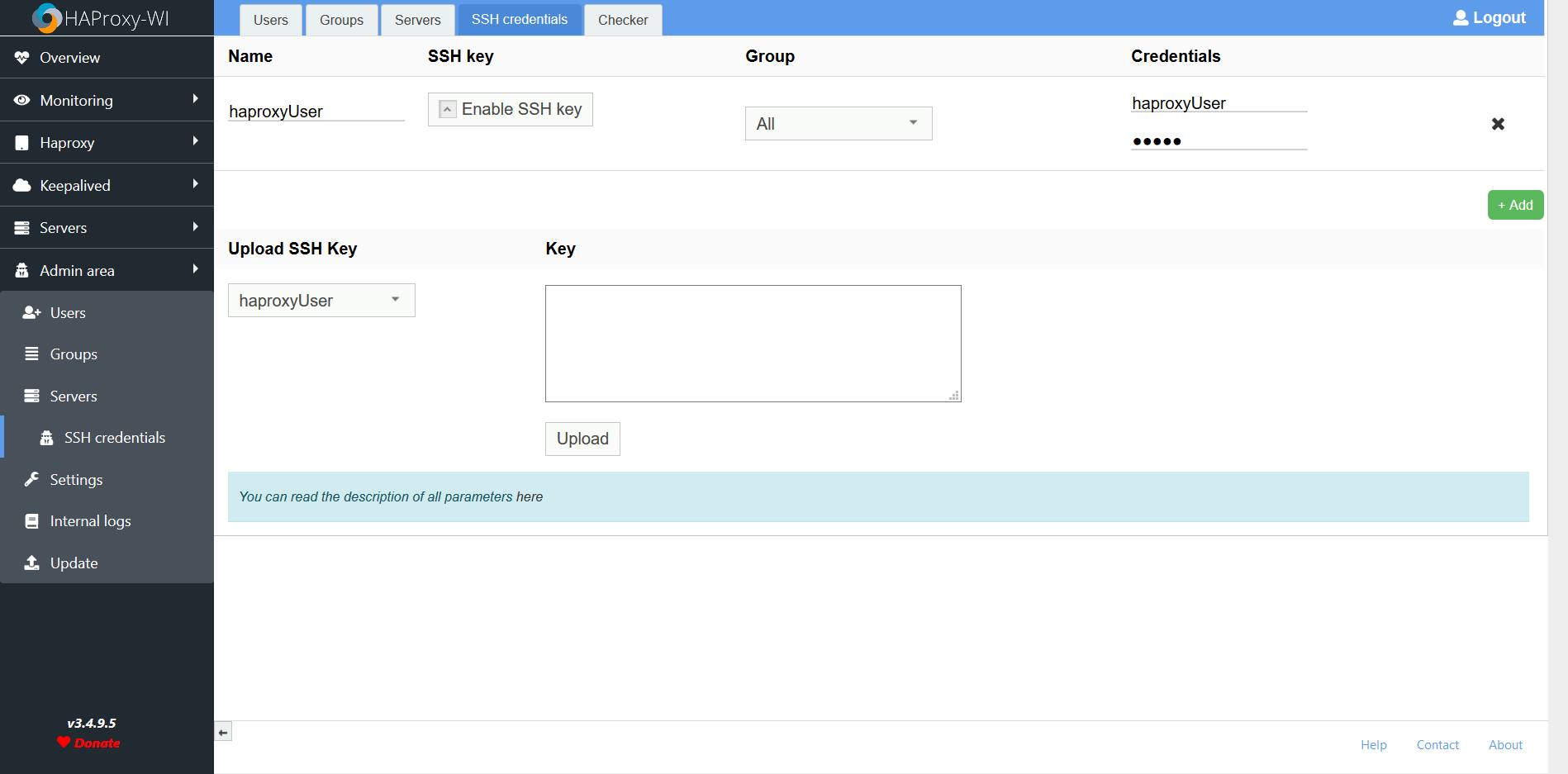Switch to the Users tab
Viewport: 1568px width, 774px height.
point(271,20)
